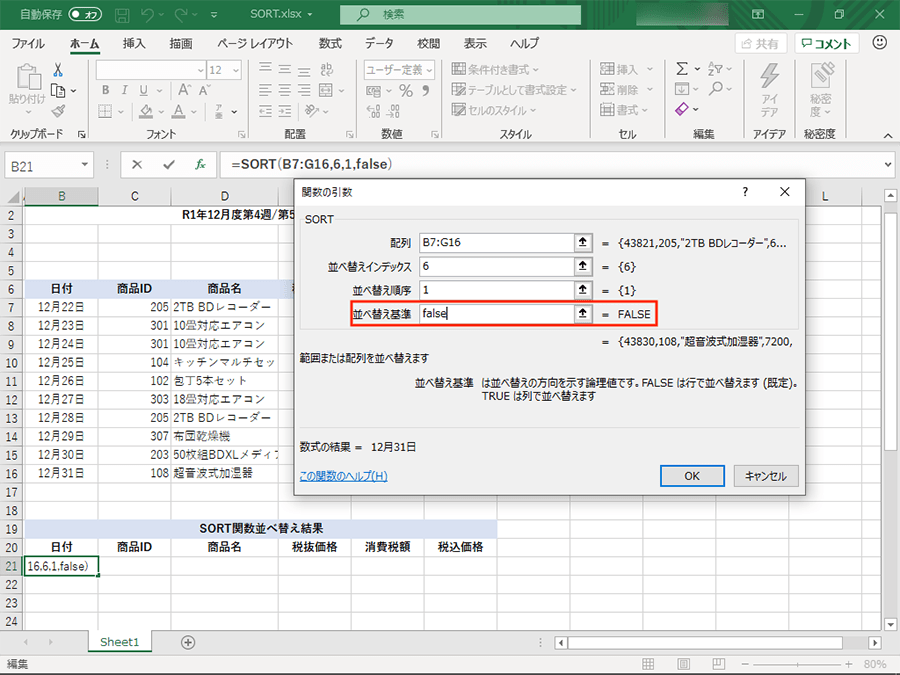Open the ファイル menu

click(x=27, y=44)
